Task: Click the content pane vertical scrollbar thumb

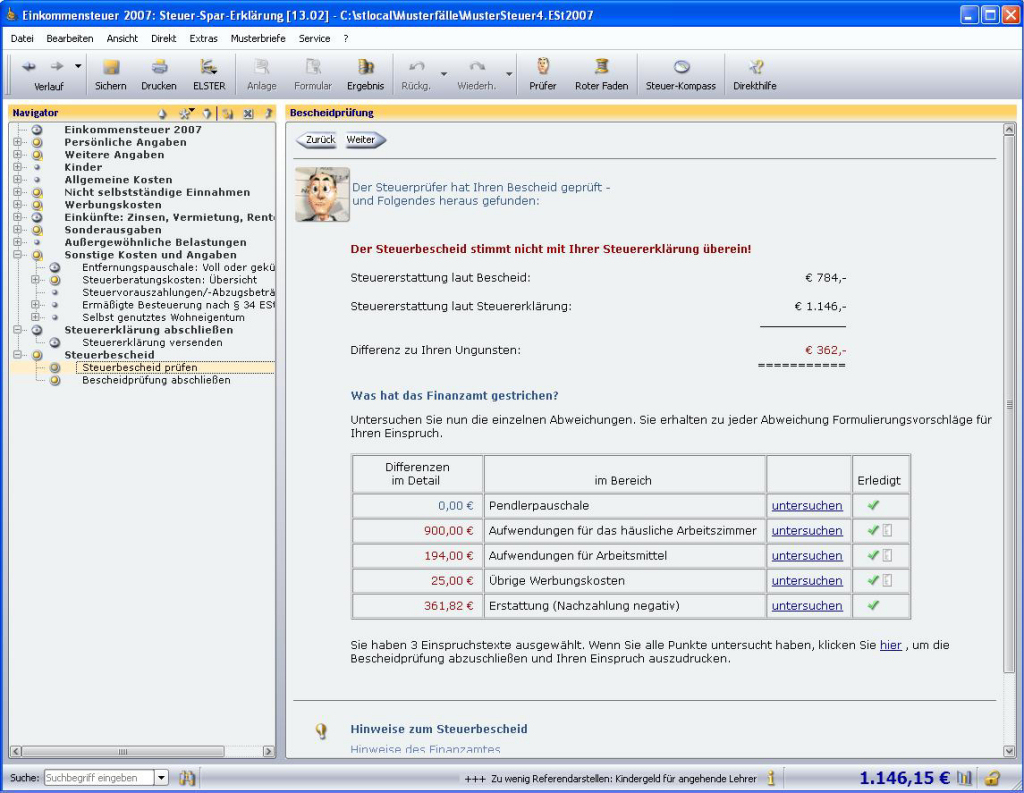Action: tap(1009, 405)
